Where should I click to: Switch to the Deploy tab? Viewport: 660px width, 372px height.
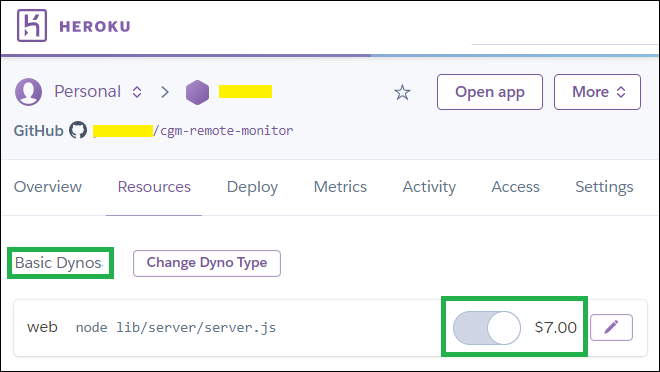tap(252, 187)
